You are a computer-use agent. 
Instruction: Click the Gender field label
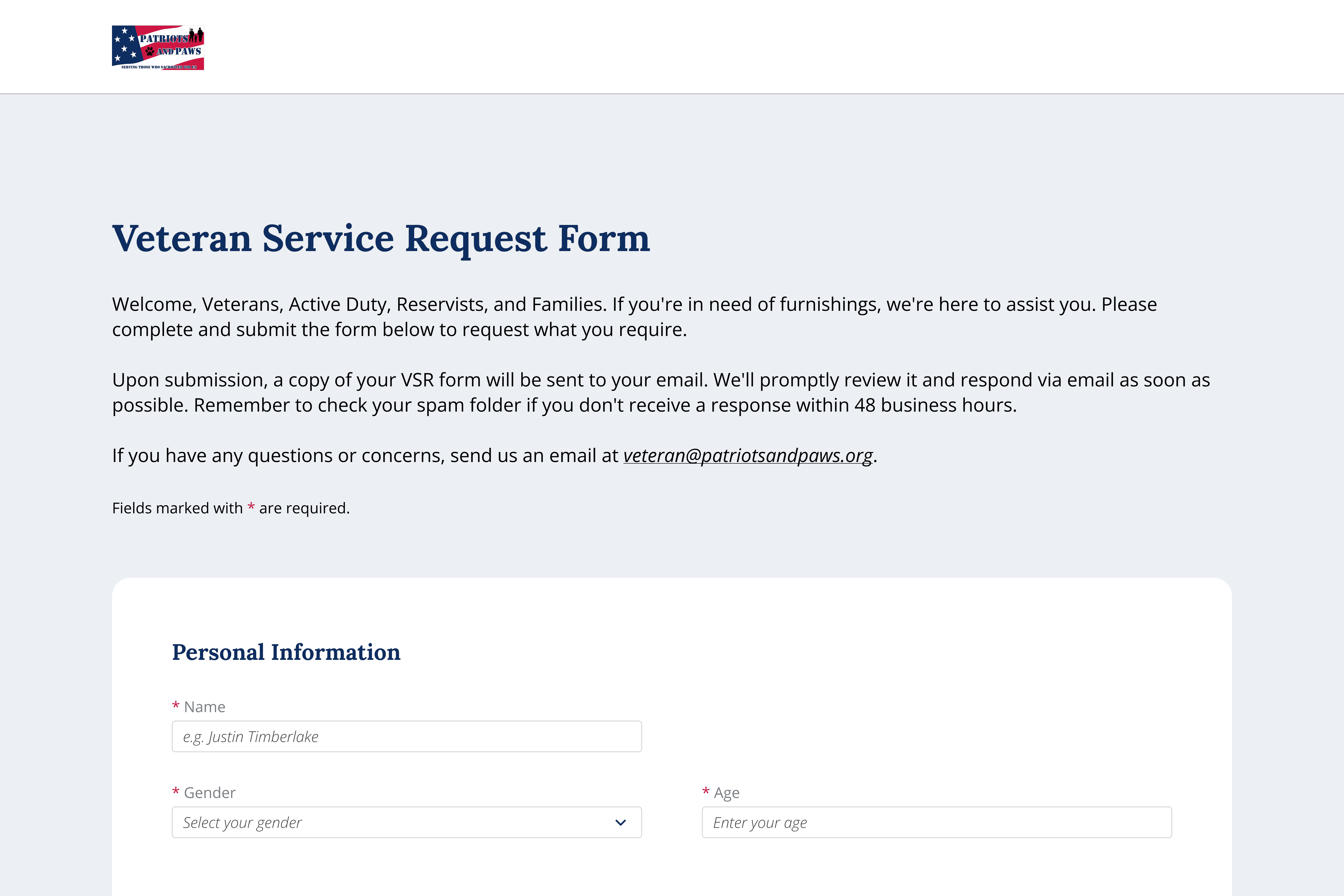pyautogui.click(x=210, y=793)
